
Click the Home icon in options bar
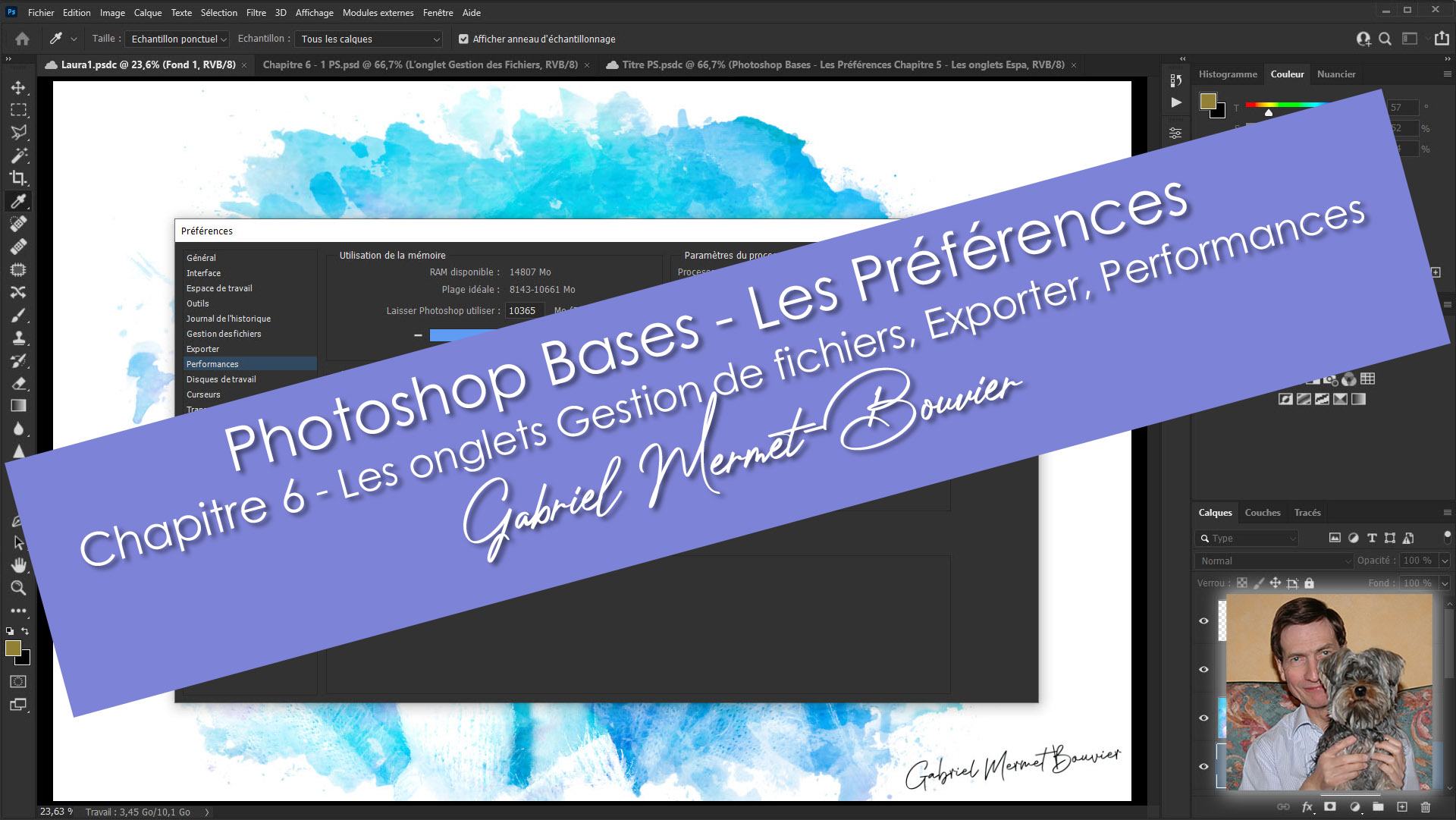tap(23, 39)
